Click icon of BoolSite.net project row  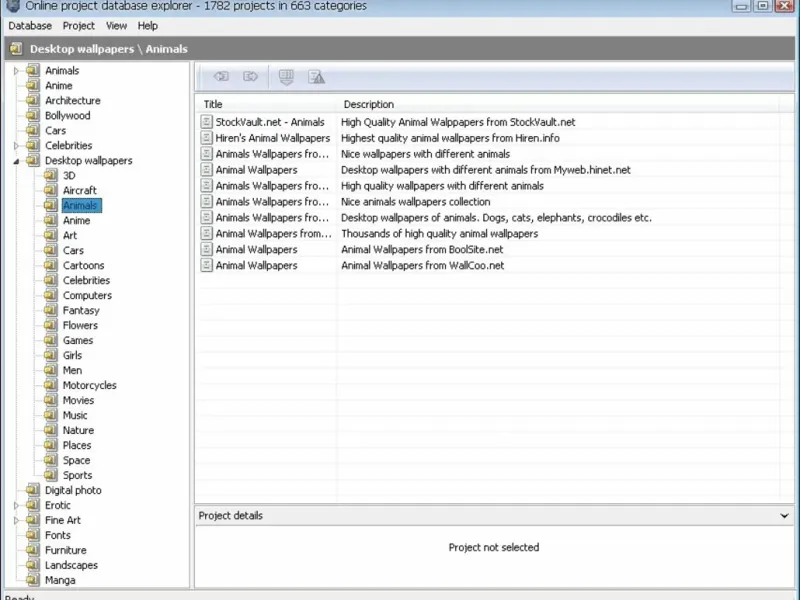coord(206,249)
